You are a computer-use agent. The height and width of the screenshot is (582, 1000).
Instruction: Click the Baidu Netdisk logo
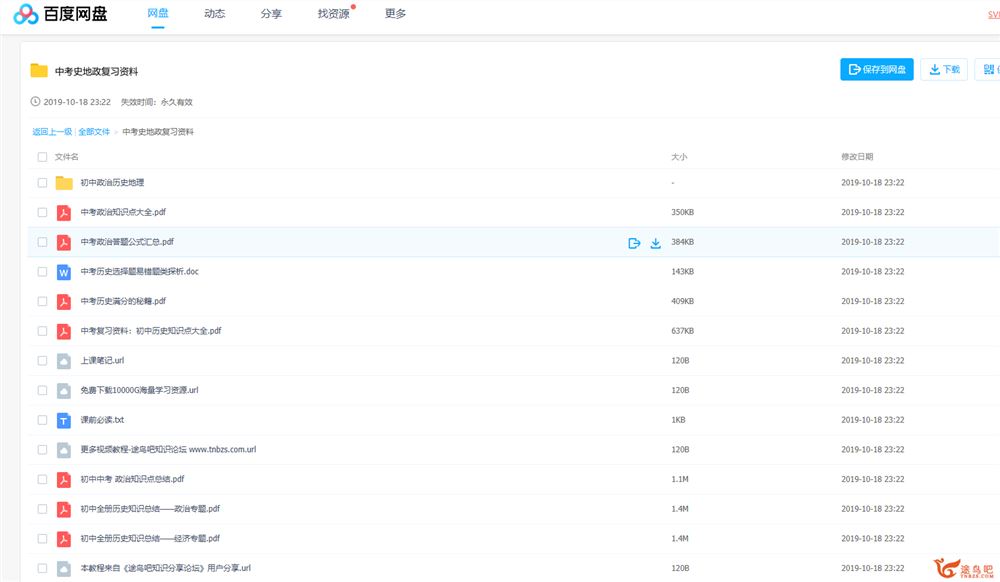pos(60,14)
